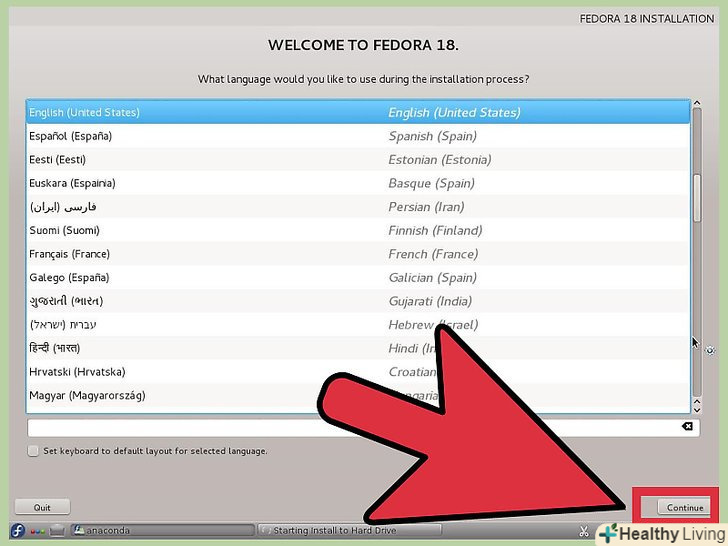Image resolution: width=728 pixels, height=546 pixels.
Task: Select Persian (Iran) language row
Action: (358, 207)
